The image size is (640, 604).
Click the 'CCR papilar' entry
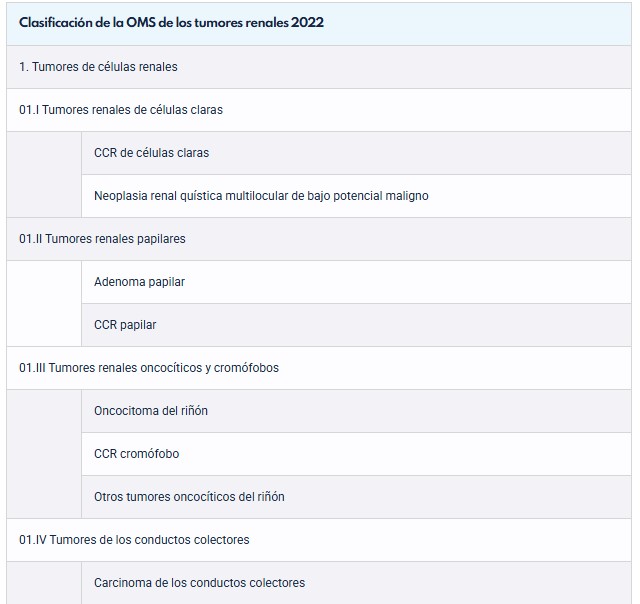tap(125, 325)
